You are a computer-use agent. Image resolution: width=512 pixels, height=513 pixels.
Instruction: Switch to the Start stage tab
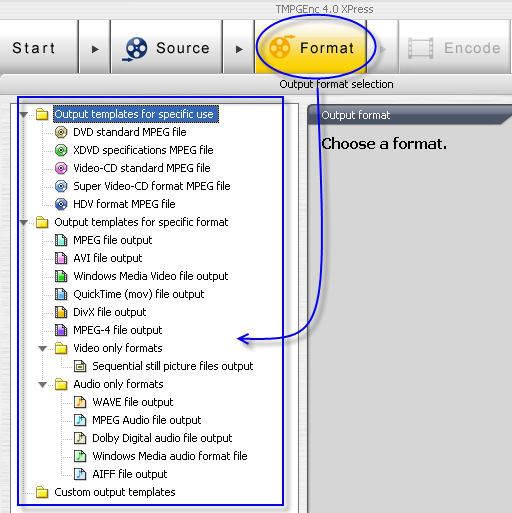[x=39, y=47]
